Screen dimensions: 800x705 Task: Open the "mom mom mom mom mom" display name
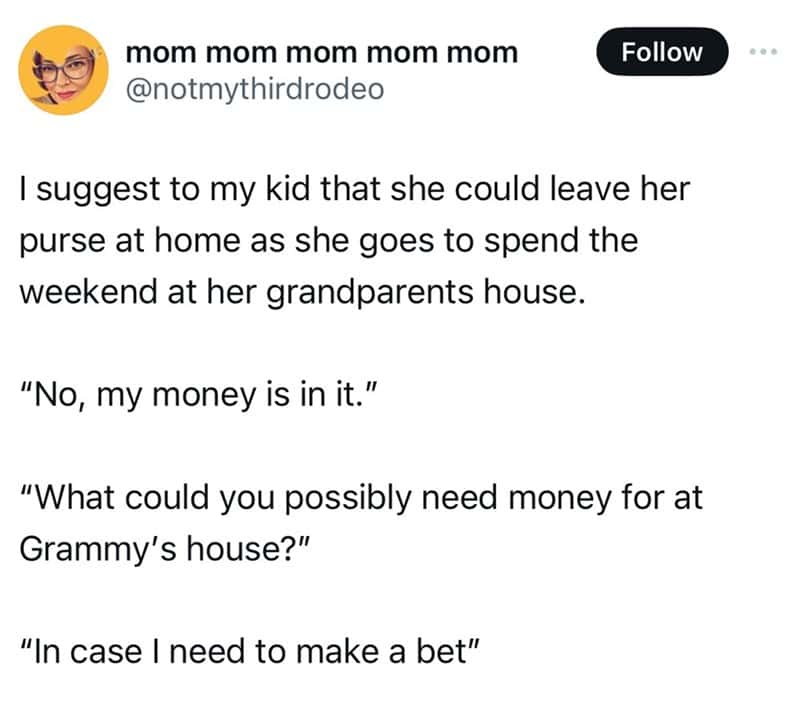pos(321,53)
